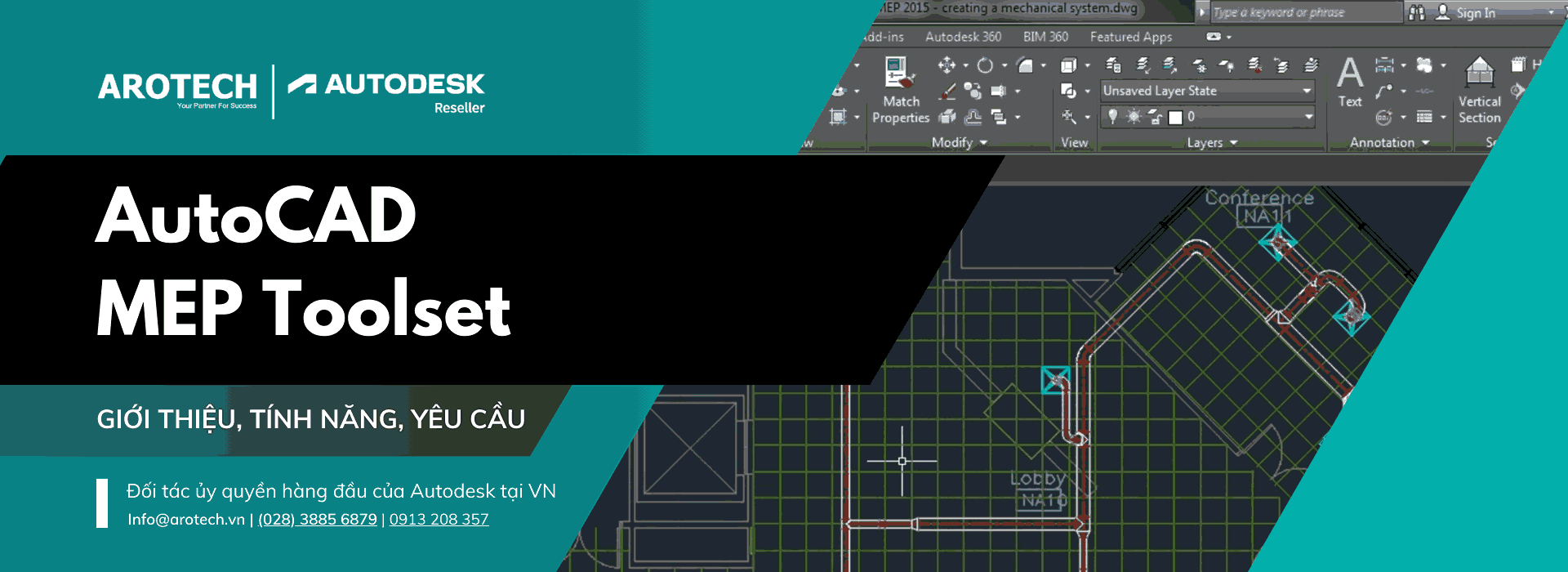Viewport: 1568px width, 572px height.
Task: Click the Info@arotech.vn email address
Action: coord(186,519)
